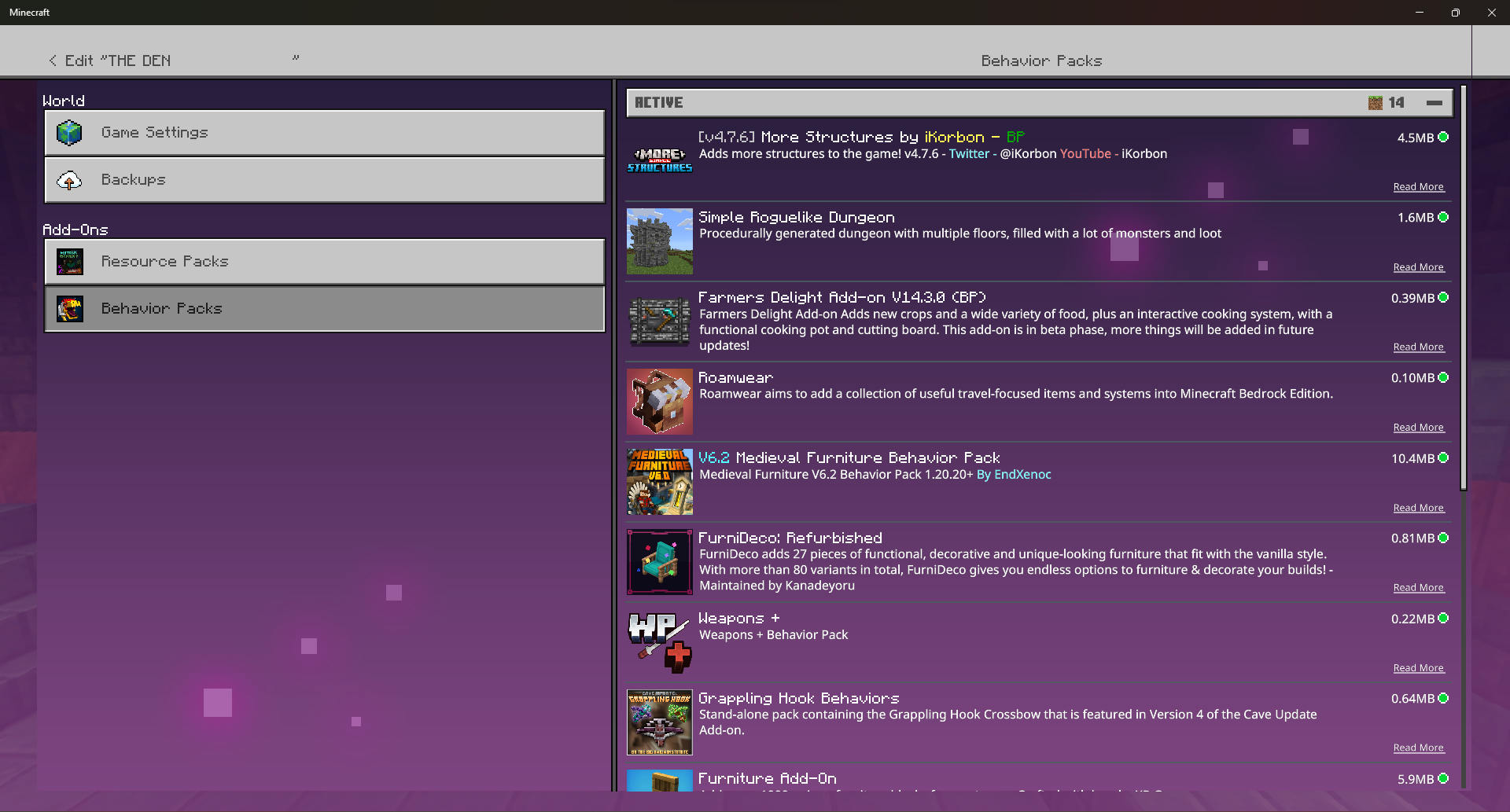
Task: Select the Simple Roguelike Dungeon title
Action: tap(797, 218)
